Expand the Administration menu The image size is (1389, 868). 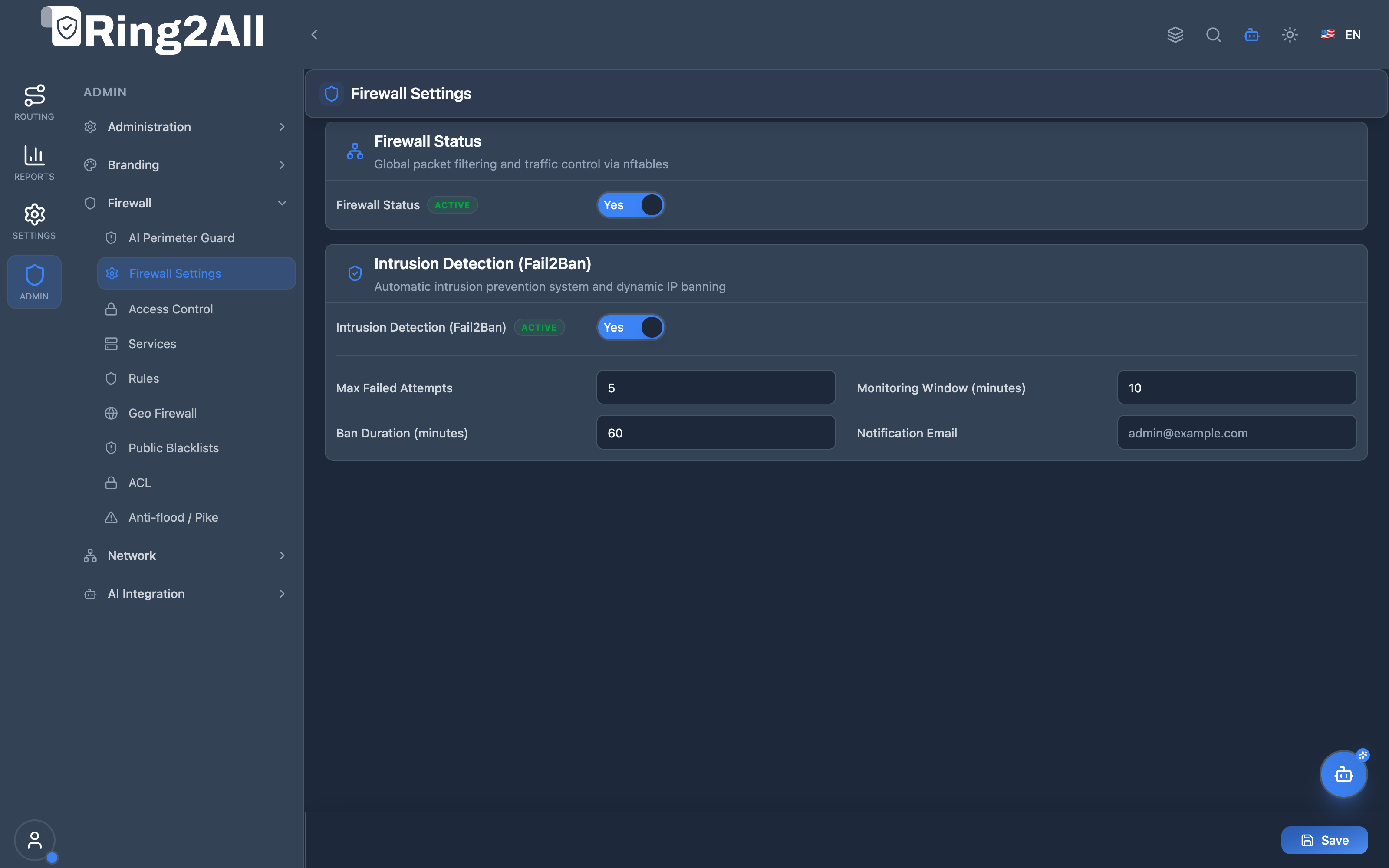(x=185, y=126)
